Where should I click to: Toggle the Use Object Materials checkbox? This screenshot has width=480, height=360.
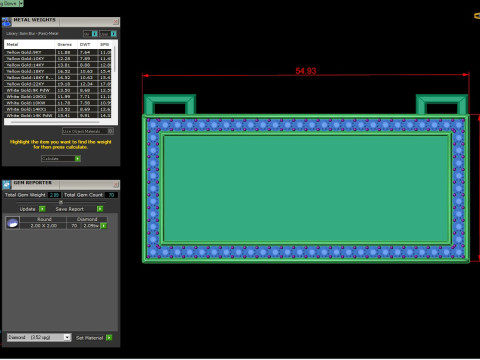[111, 131]
